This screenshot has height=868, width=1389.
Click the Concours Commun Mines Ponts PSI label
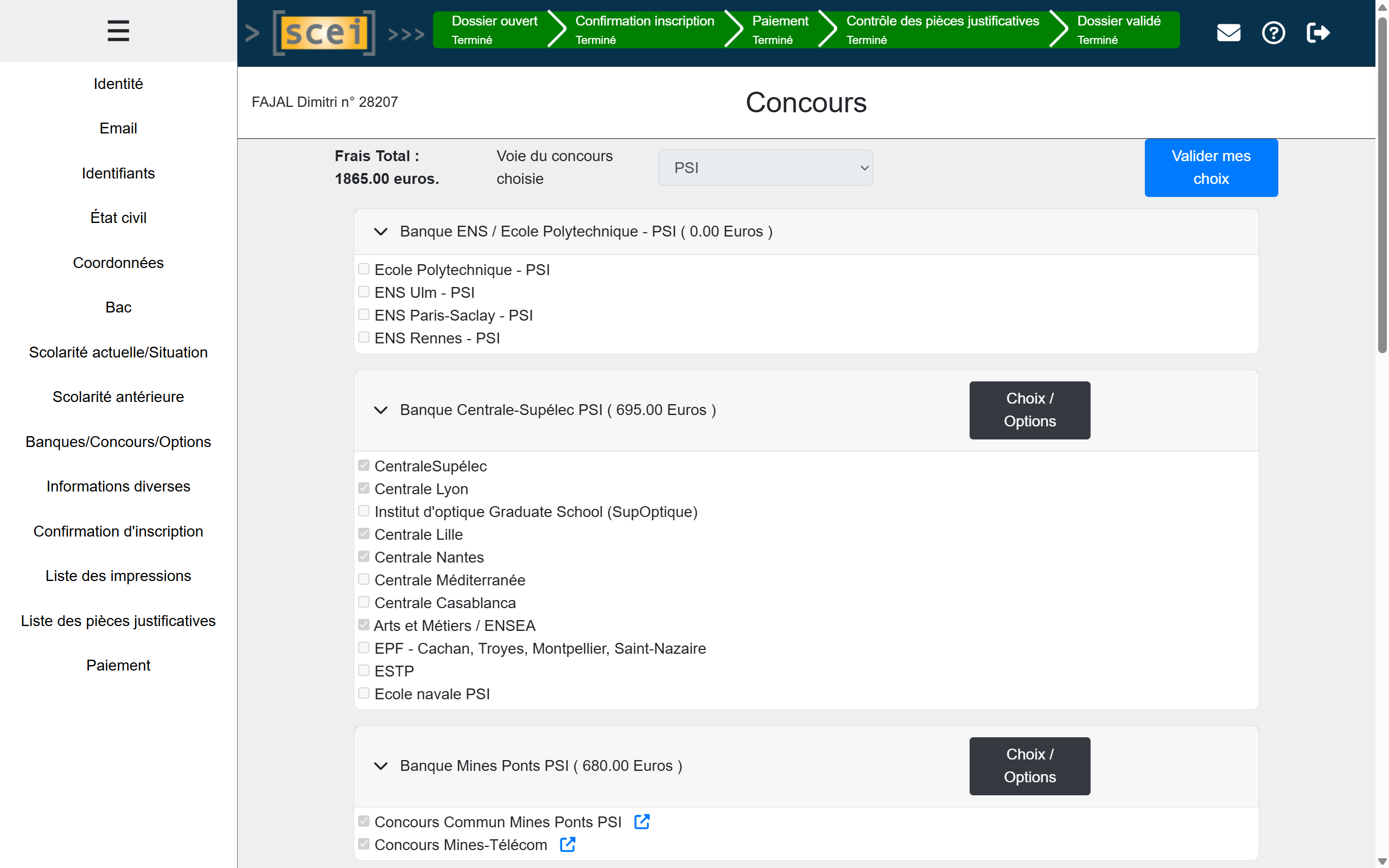498,822
